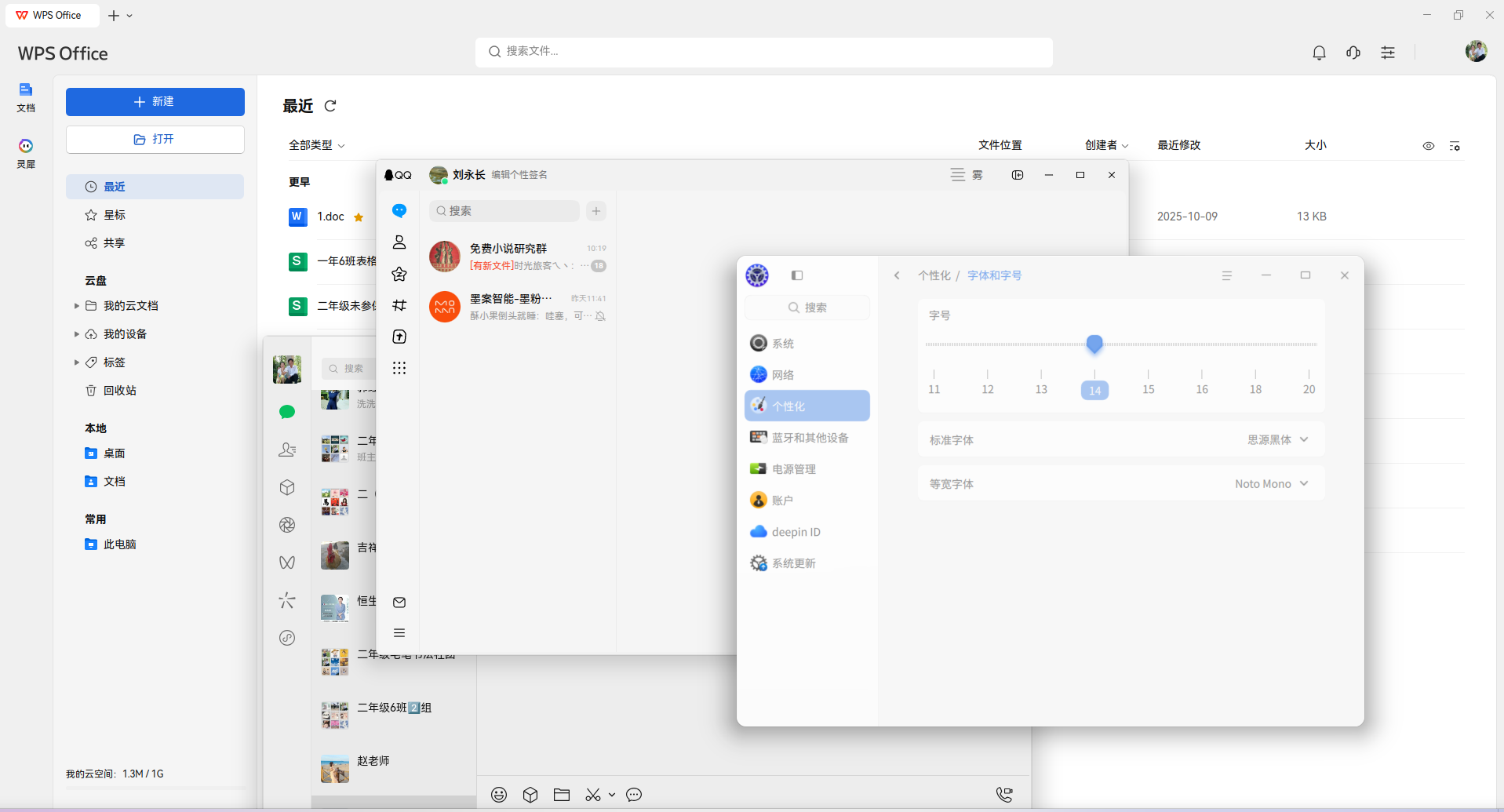Open the WeChat chats bubble icon
Image resolution: width=1504 pixels, height=812 pixels.
coord(287,412)
